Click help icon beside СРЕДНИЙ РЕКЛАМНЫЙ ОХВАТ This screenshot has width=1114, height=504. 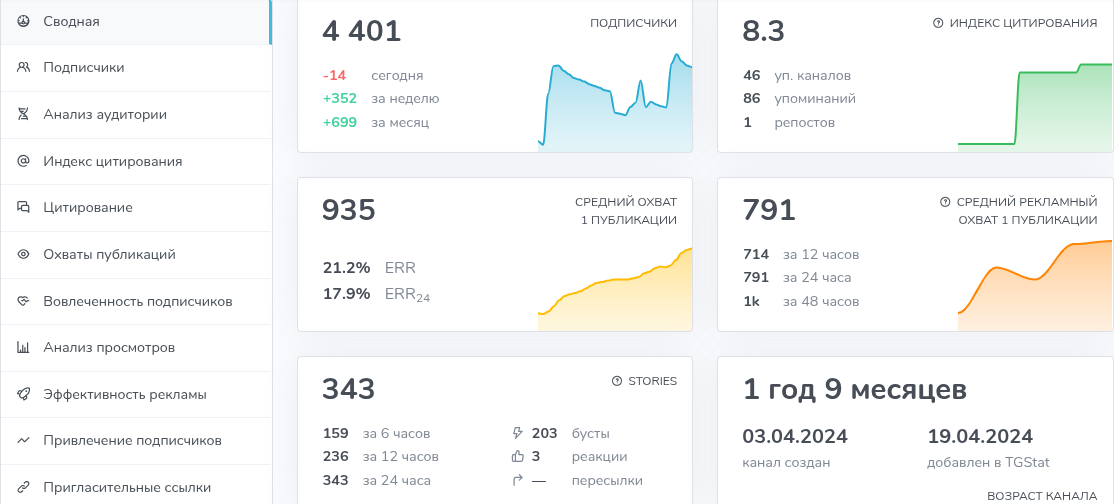pos(945,202)
